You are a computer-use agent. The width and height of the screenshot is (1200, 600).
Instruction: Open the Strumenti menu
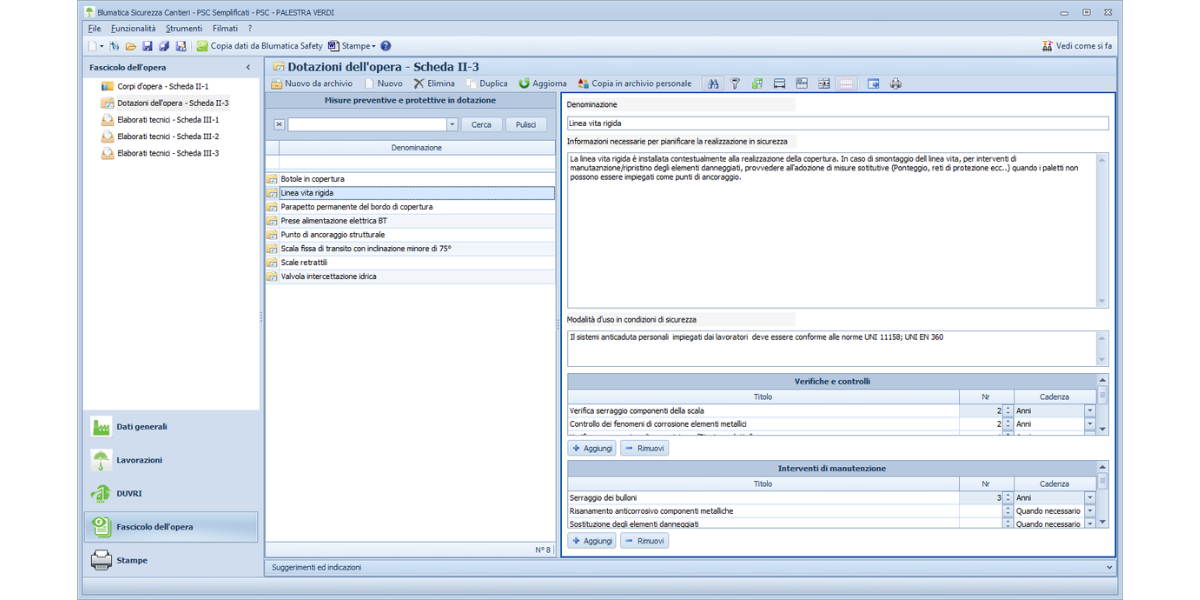pos(184,29)
